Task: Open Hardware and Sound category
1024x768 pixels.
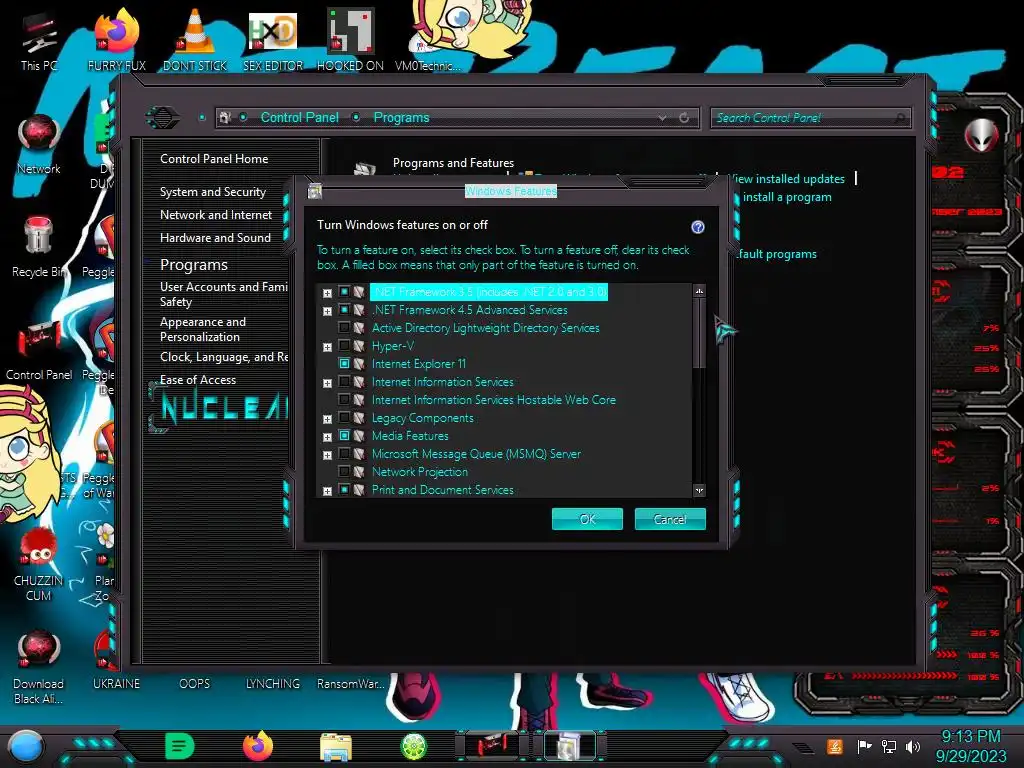Action: coord(216,238)
